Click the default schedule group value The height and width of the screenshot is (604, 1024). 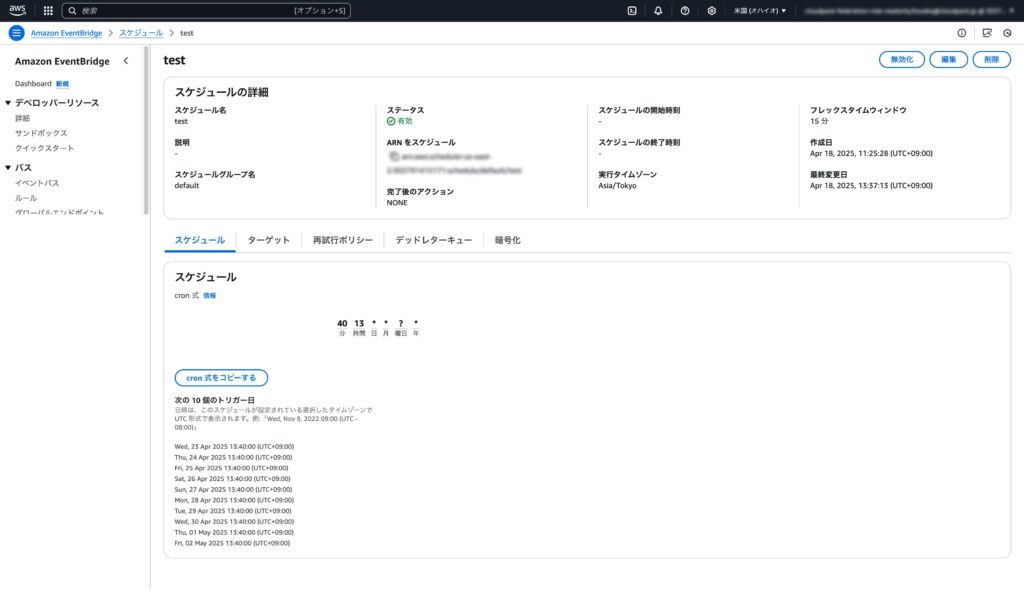[x=187, y=185]
